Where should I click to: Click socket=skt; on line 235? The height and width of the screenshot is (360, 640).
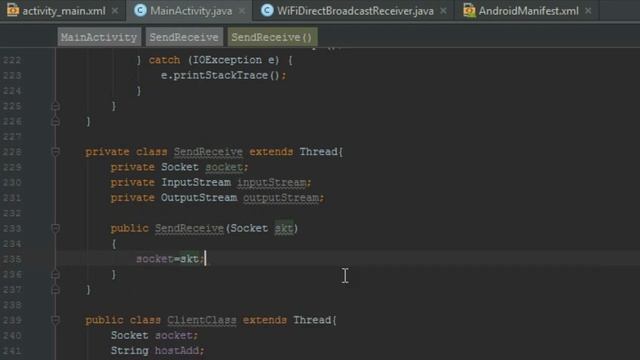[170, 259]
